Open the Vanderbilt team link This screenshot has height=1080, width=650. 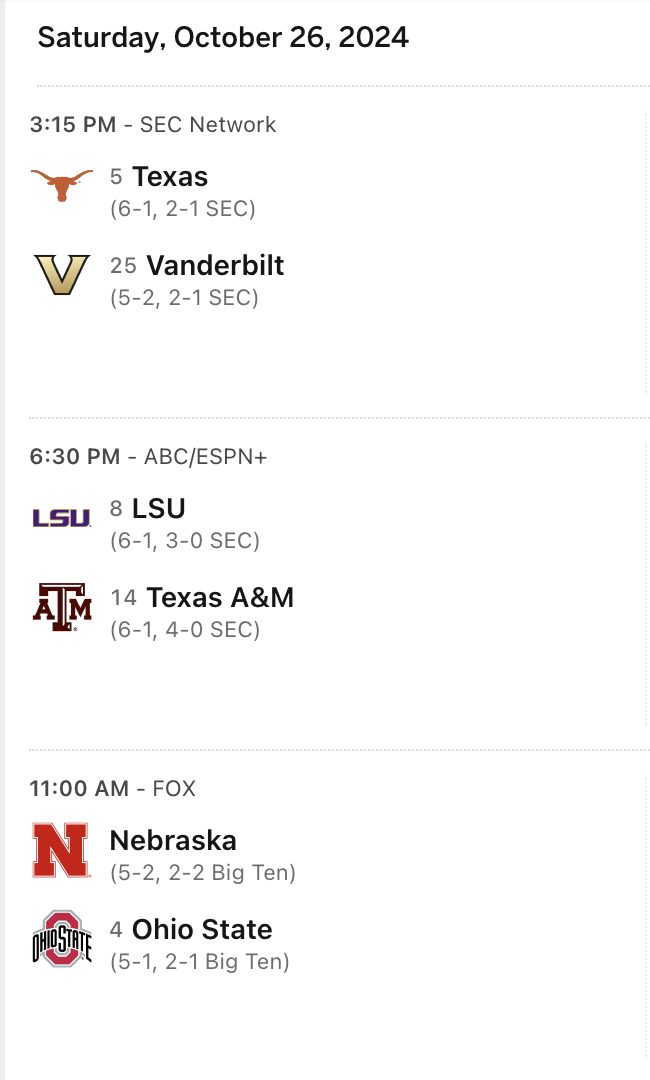tap(215, 265)
